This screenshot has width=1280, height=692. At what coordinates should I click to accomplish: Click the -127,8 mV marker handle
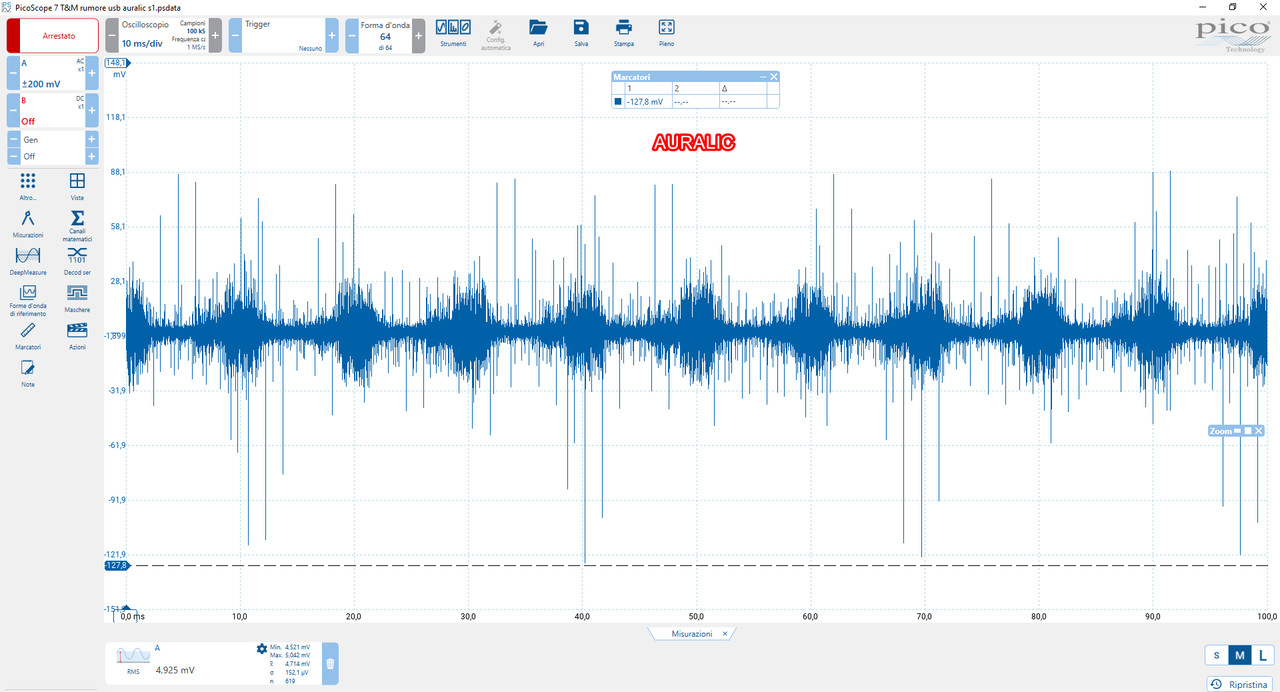(x=117, y=566)
